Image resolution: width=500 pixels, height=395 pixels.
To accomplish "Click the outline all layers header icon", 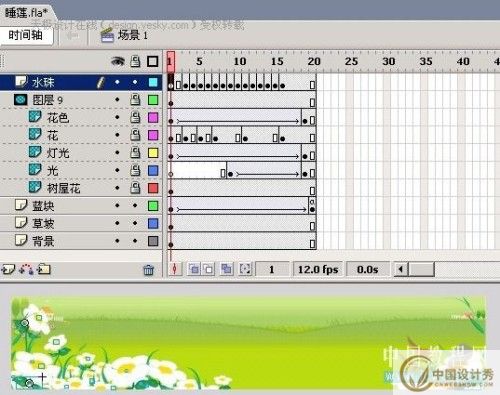I will (153, 61).
